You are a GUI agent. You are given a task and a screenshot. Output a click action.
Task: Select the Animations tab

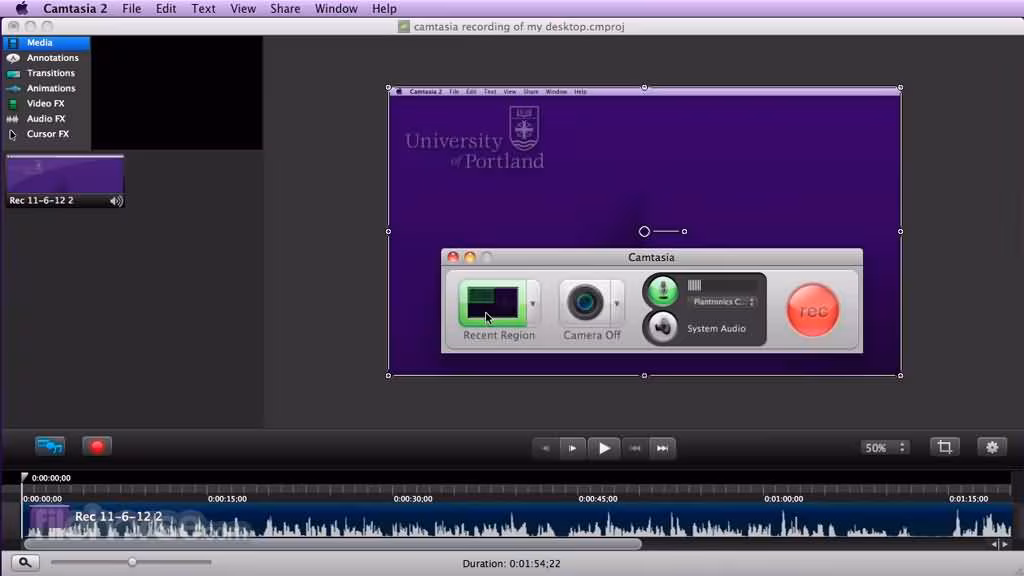coord(46,88)
